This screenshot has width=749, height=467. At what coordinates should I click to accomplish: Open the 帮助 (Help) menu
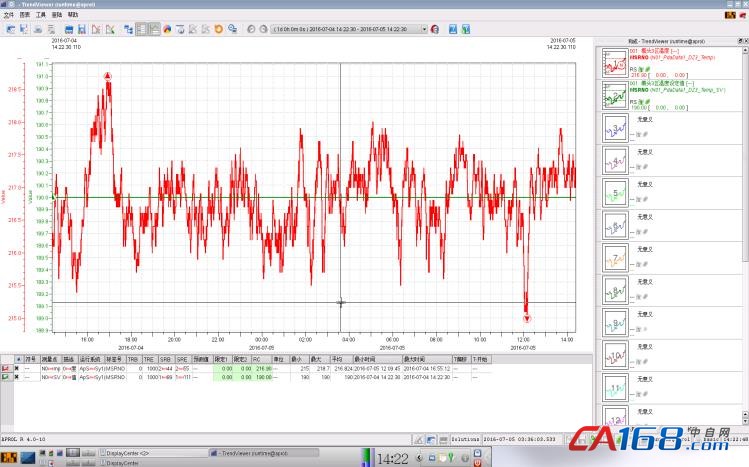coord(73,16)
